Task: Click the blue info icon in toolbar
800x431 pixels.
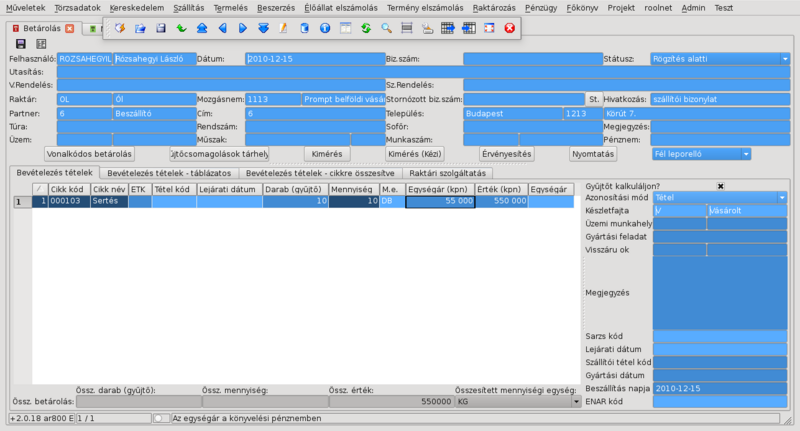Action: (325, 27)
